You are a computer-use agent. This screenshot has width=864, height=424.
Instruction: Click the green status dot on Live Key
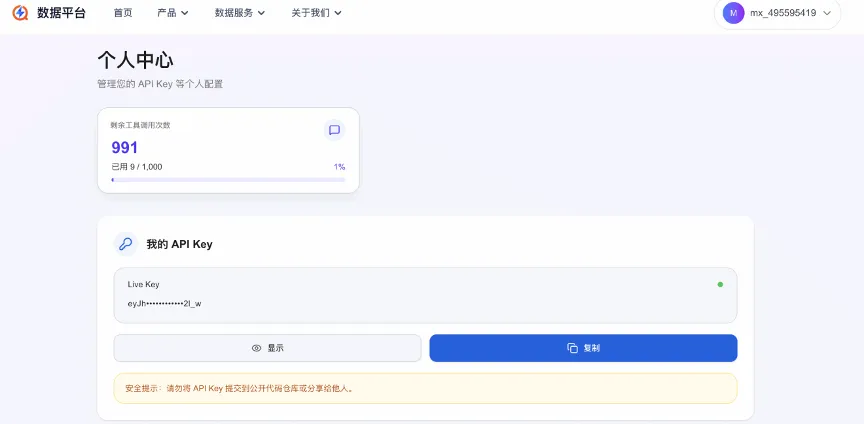coord(720,285)
